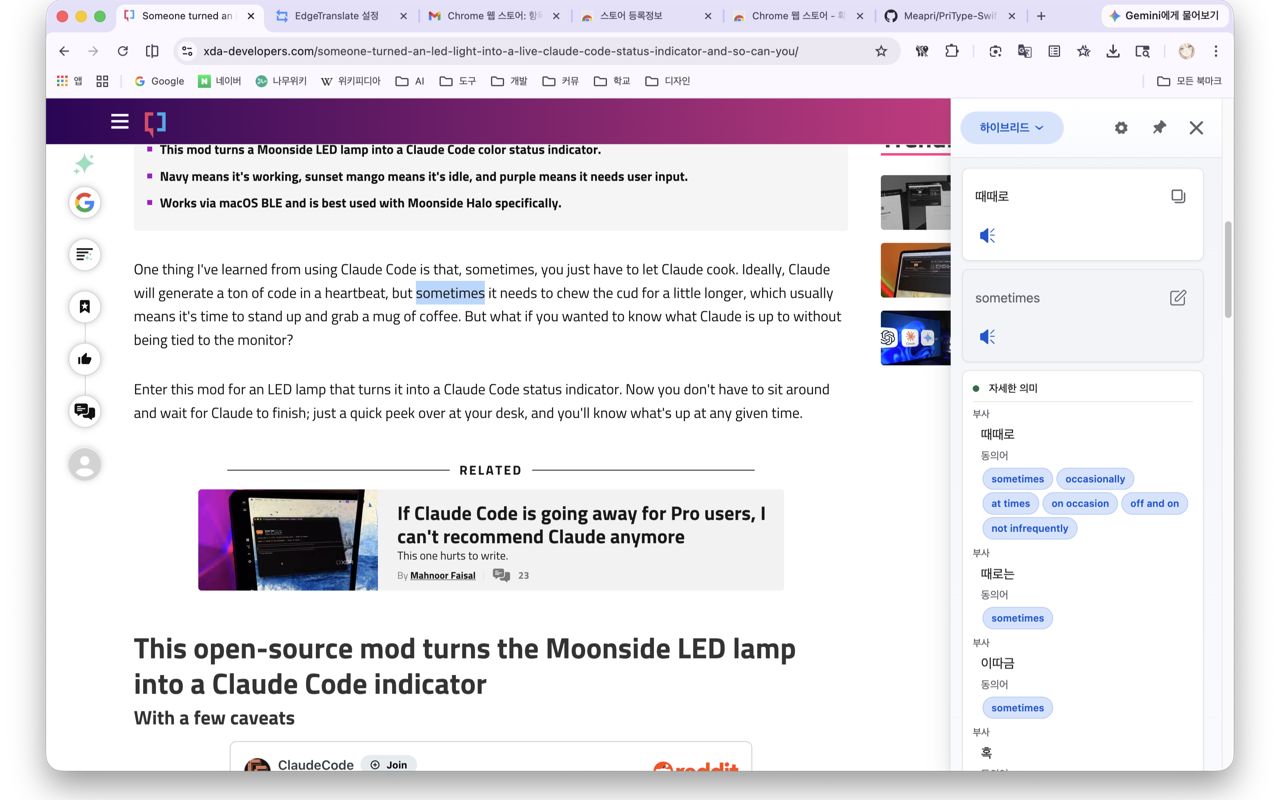This screenshot has width=1280, height=800.
Task: Open the sidebar user profile icon
Action: tap(85, 463)
